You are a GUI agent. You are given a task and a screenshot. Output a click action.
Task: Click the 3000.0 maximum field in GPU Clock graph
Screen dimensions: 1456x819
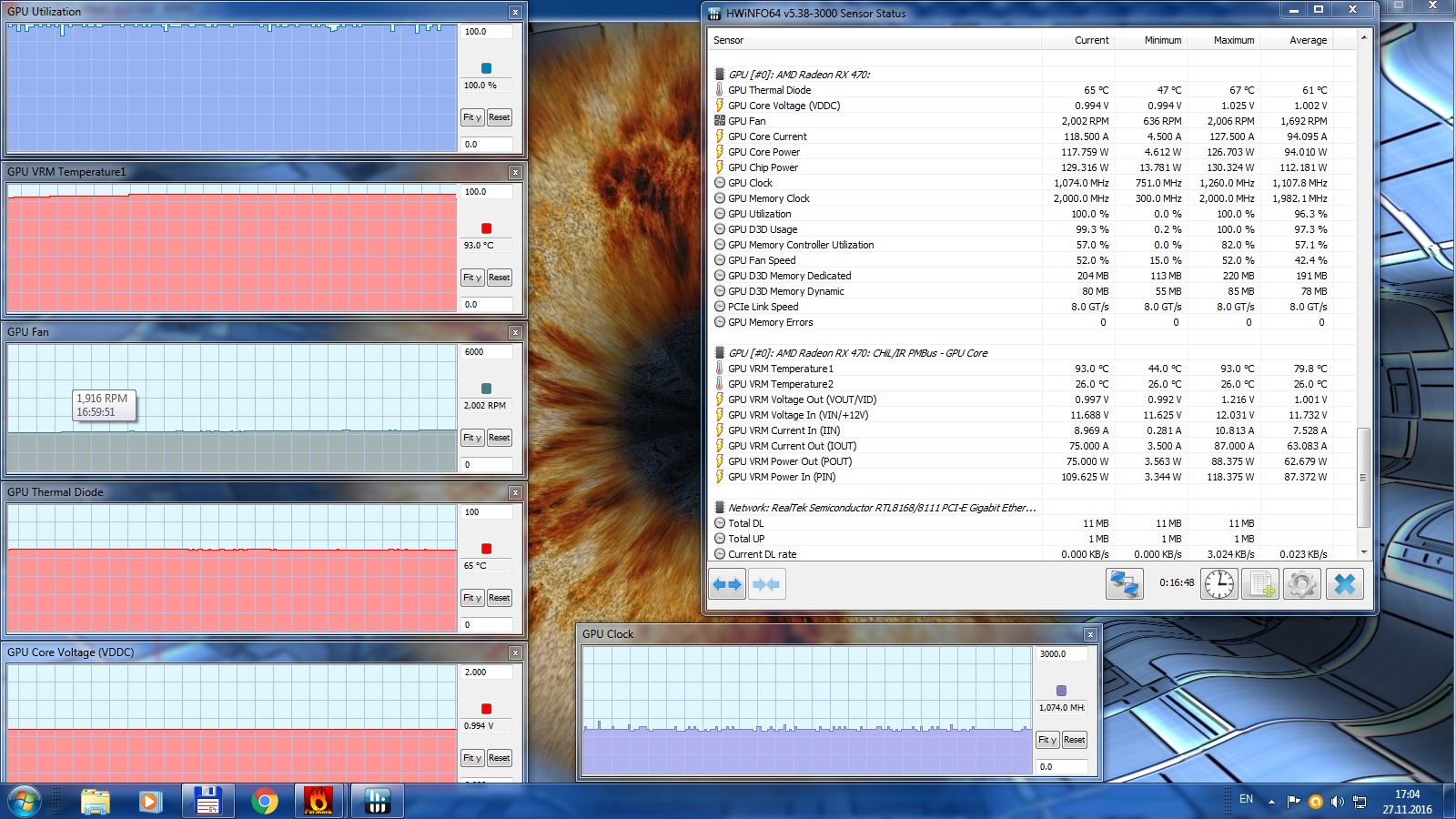click(x=1062, y=654)
